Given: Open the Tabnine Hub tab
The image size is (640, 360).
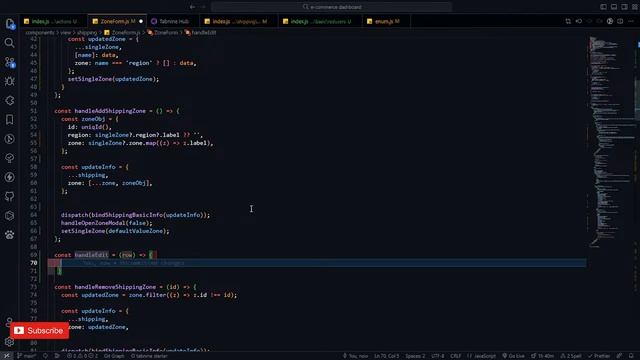Looking at the screenshot, I should click(x=173, y=21).
